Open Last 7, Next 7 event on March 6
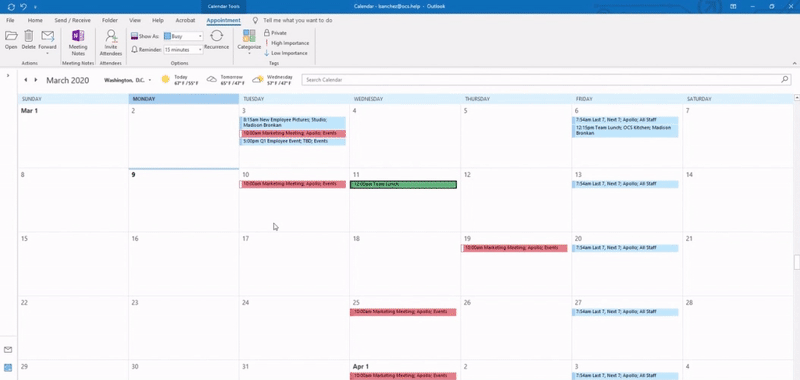Image resolution: width=800 pixels, height=380 pixels. coord(626,120)
